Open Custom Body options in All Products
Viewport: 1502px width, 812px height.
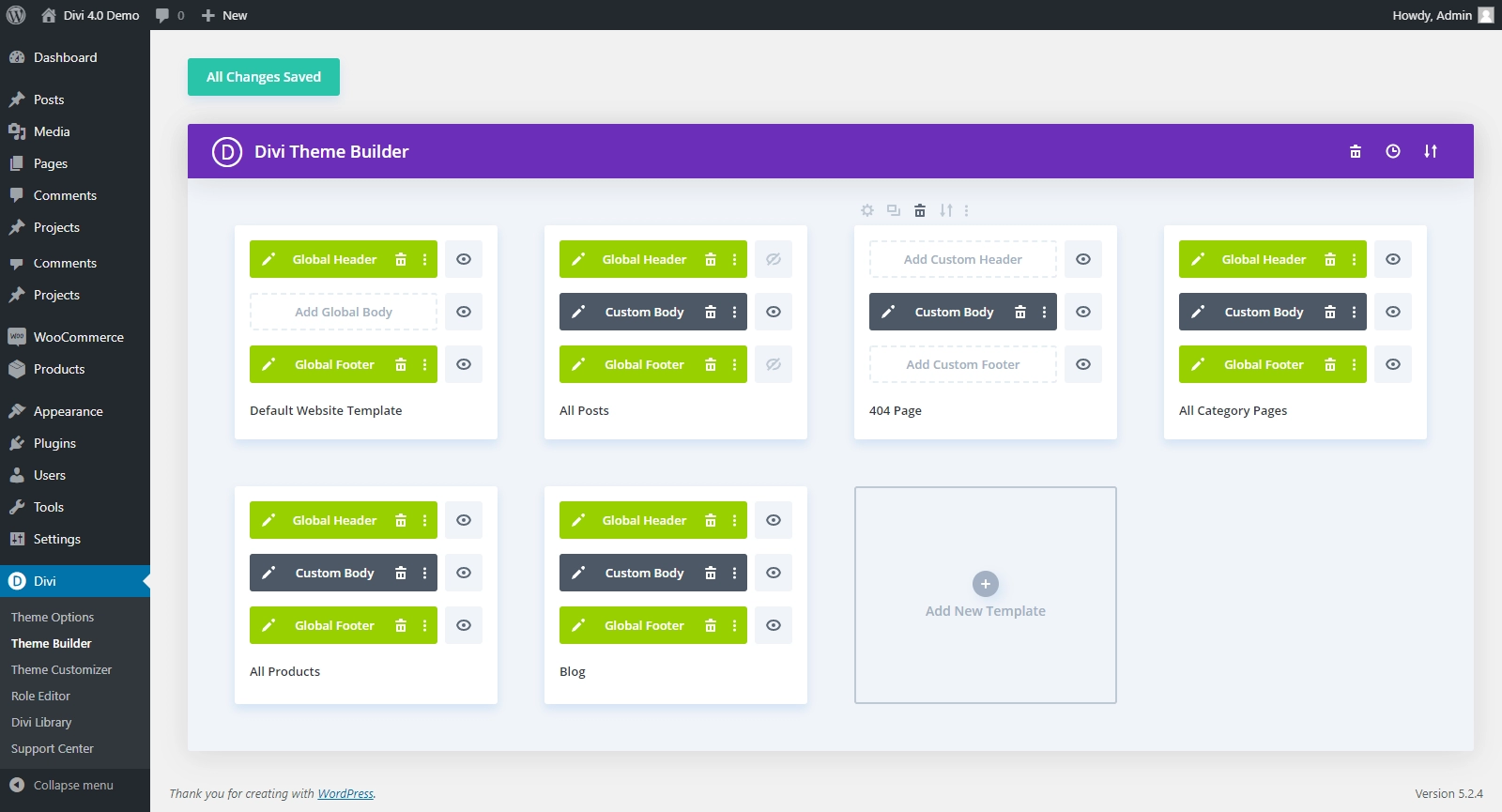tap(424, 573)
